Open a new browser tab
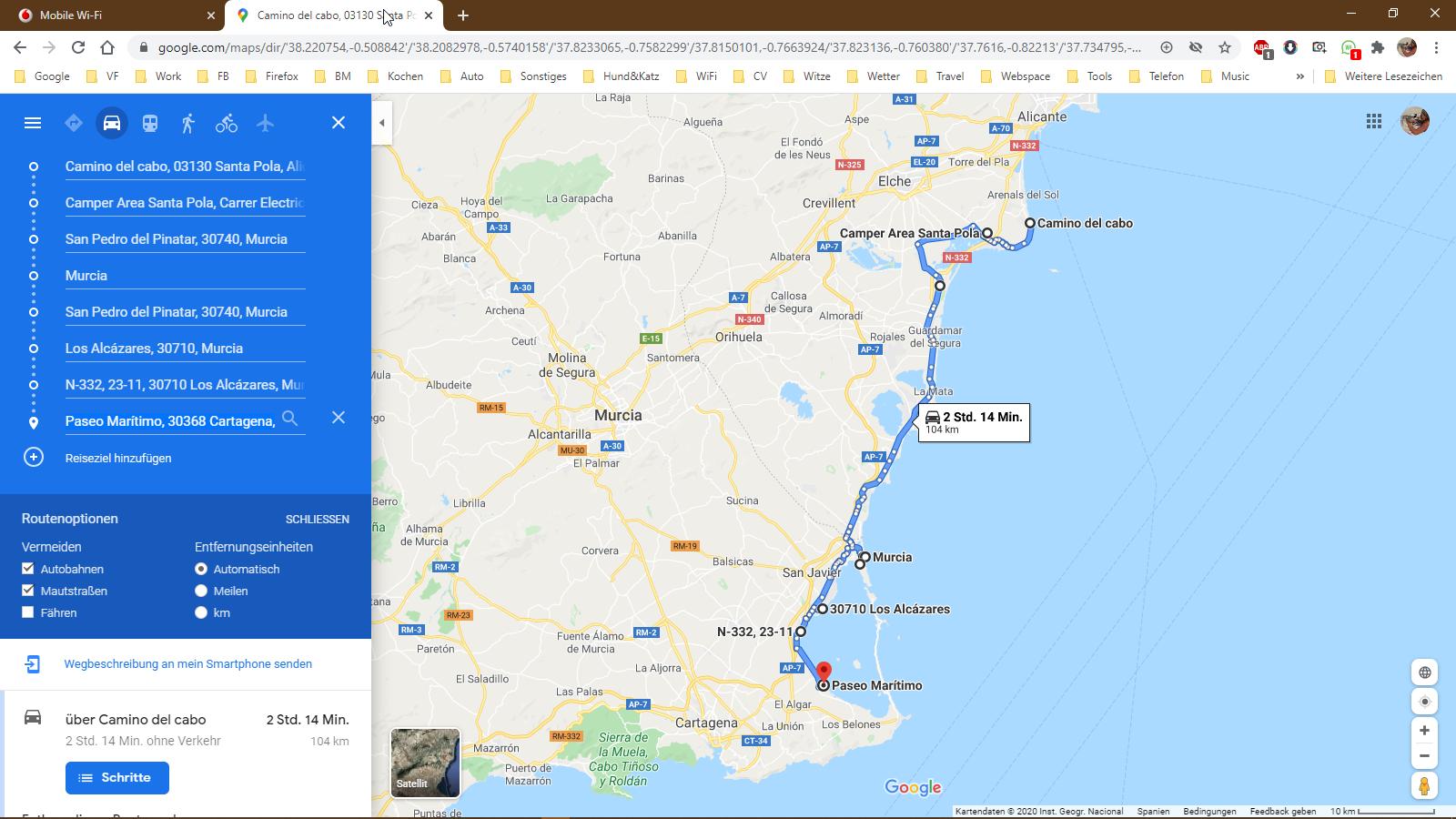Image resolution: width=1456 pixels, height=819 pixels. (463, 15)
